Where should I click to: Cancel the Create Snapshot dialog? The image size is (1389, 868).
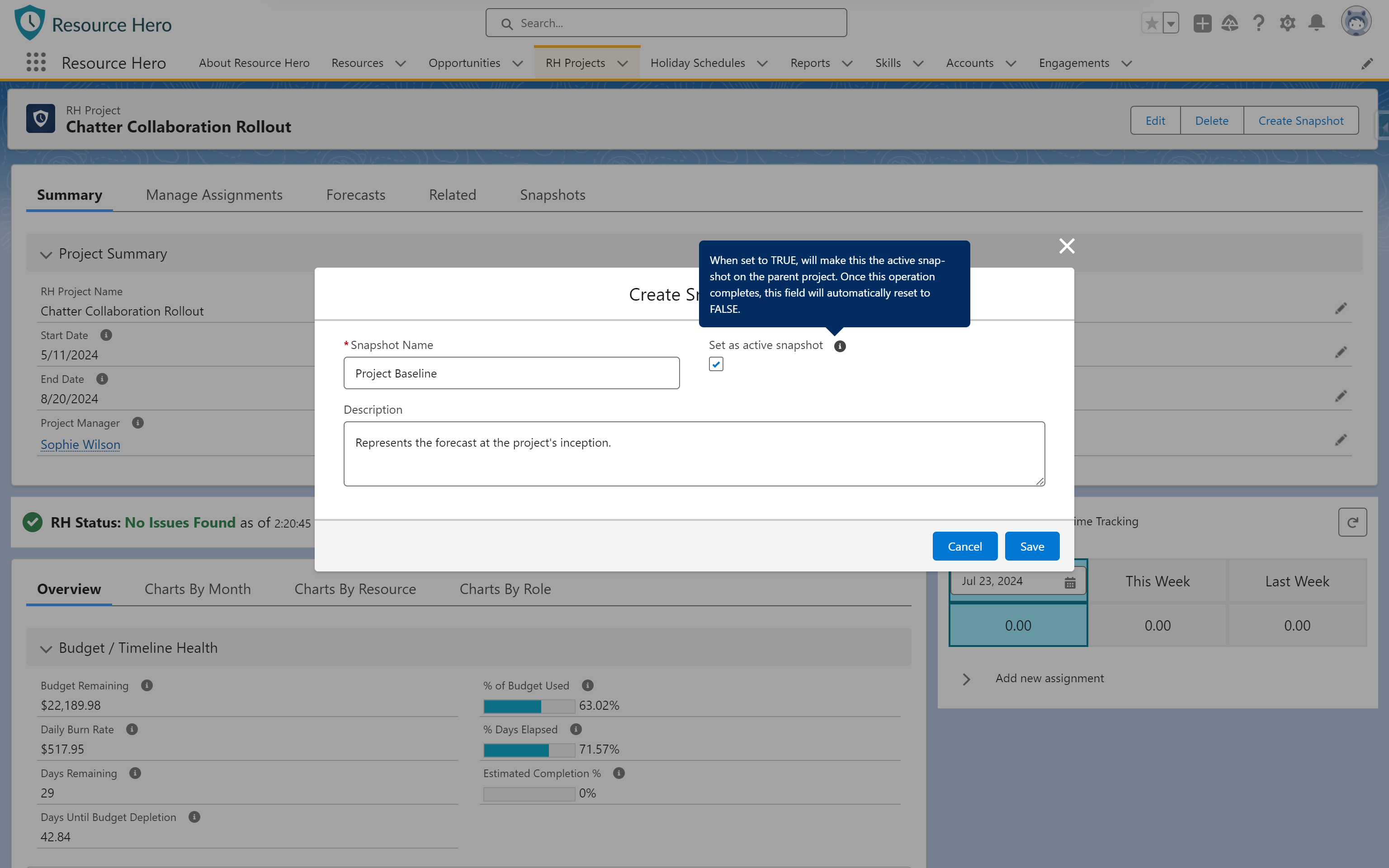coord(965,546)
